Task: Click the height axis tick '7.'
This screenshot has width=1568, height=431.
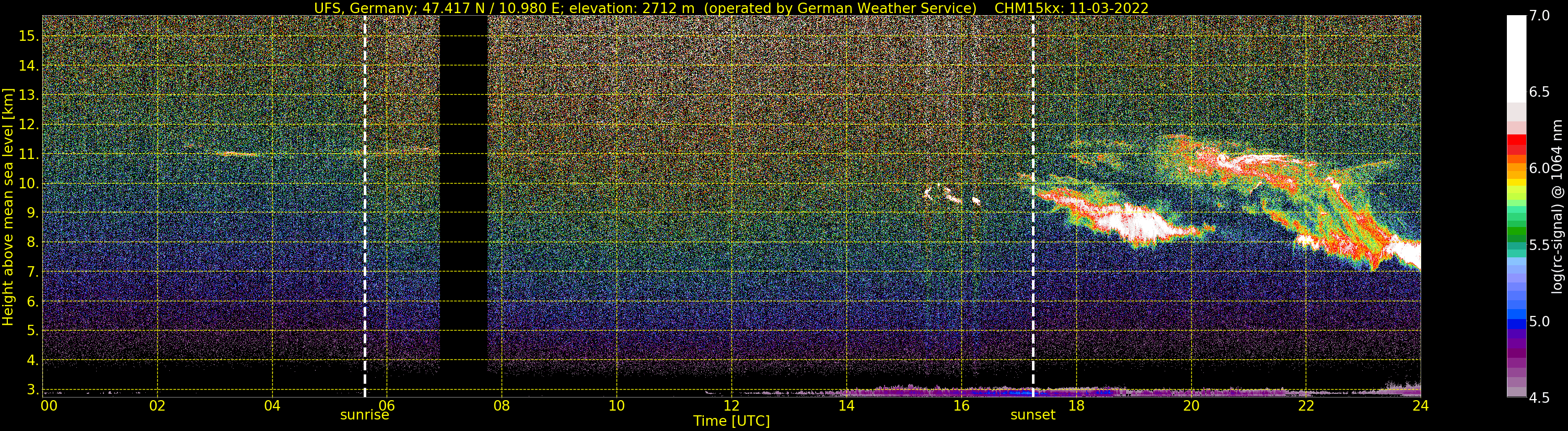Action: point(32,272)
